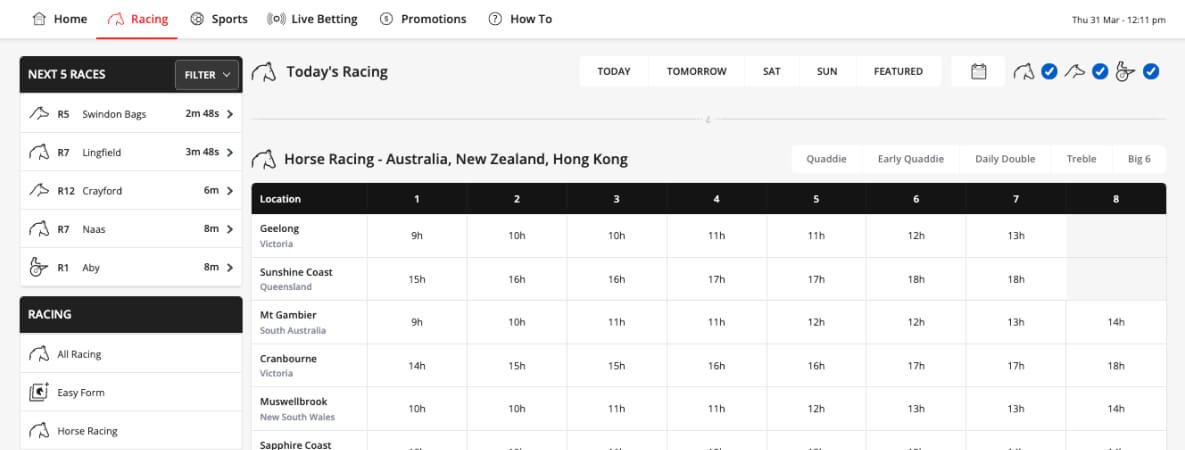Click the Cranbourne Victoria location cell
The width and height of the screenshot is (1185, 450).
309,365
